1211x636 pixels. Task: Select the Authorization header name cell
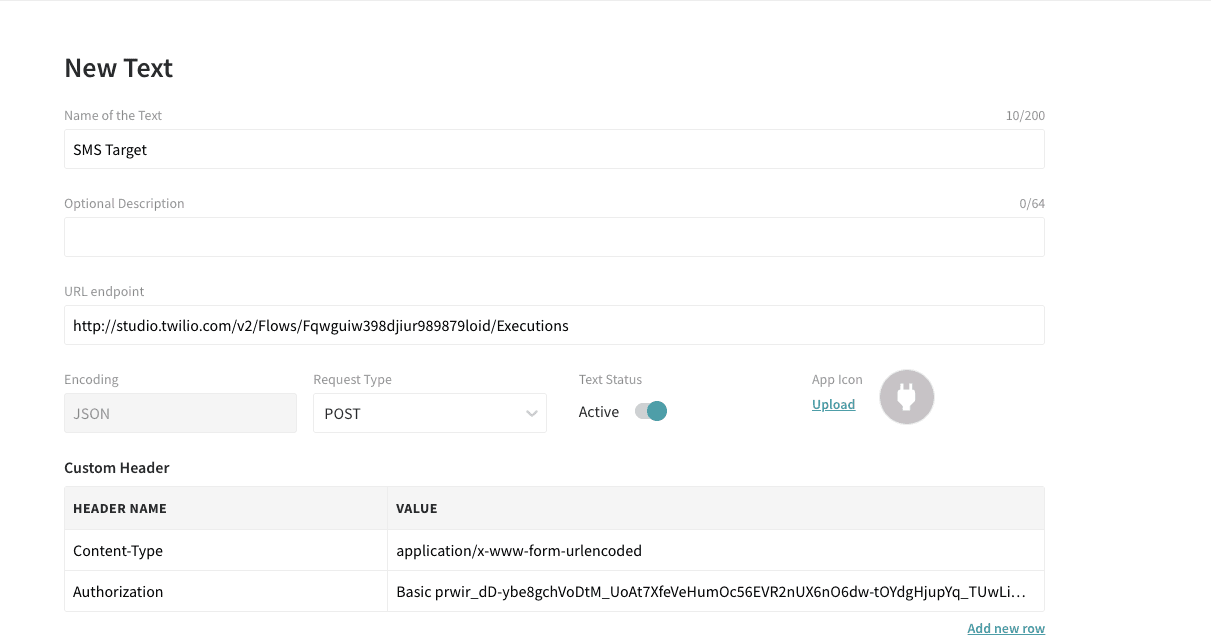[x=225, y=592]
